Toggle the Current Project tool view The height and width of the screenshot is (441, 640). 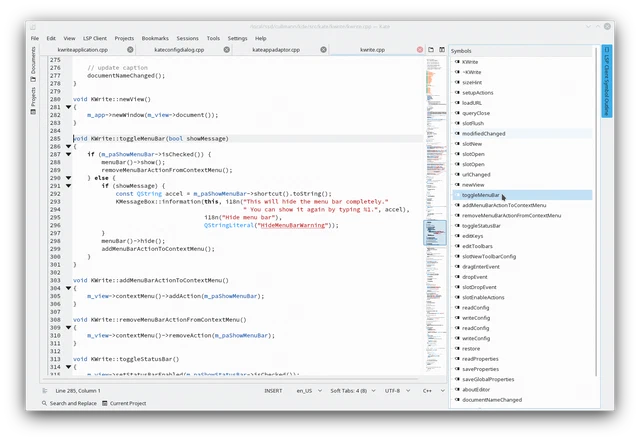(x=124, y=403)
